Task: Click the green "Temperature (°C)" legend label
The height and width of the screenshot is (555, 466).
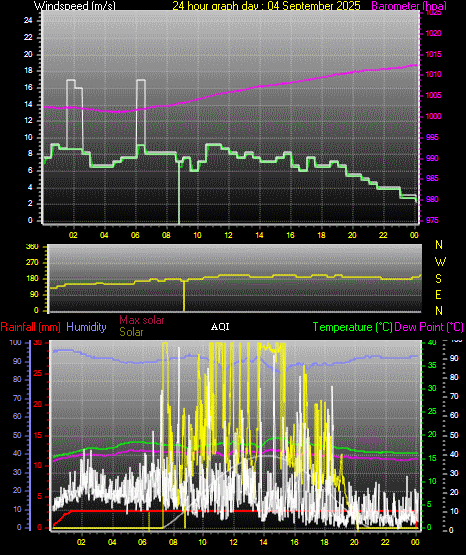Action: coord(352,327)
